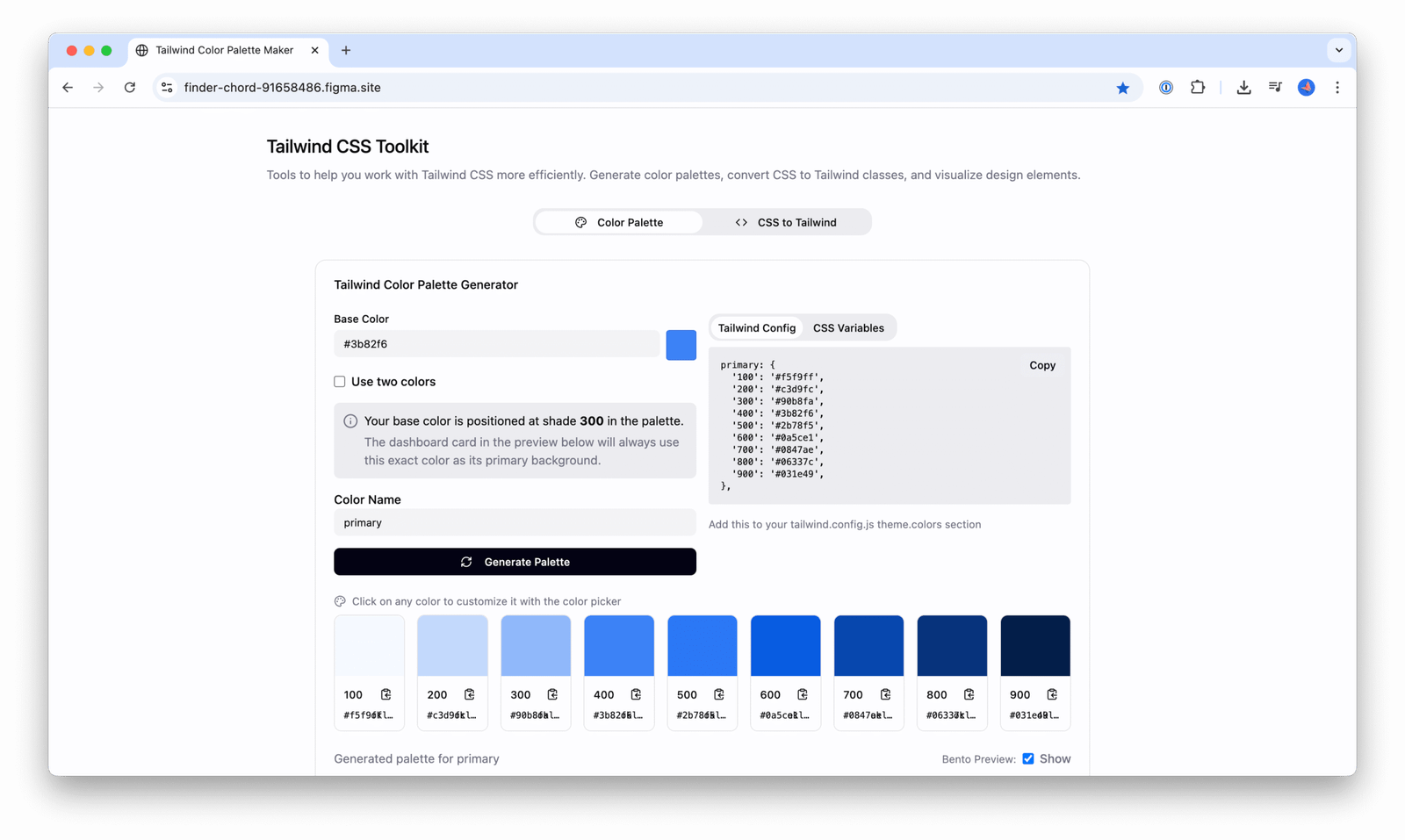Click the Generate Palette button
The image size is (1405, 840).
point(515,562)
